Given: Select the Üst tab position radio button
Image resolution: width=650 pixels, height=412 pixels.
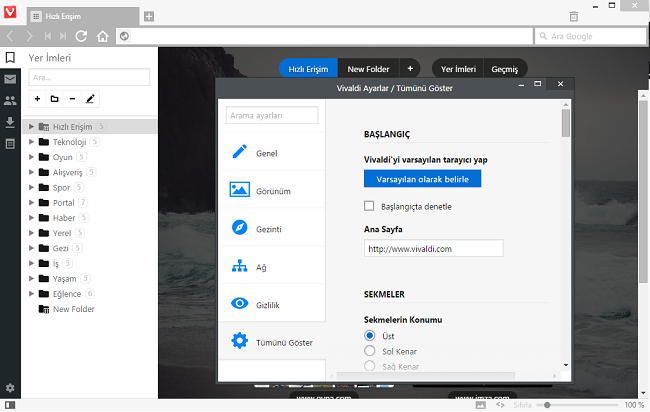Looking at the screenshot, I should coord(370,336).
